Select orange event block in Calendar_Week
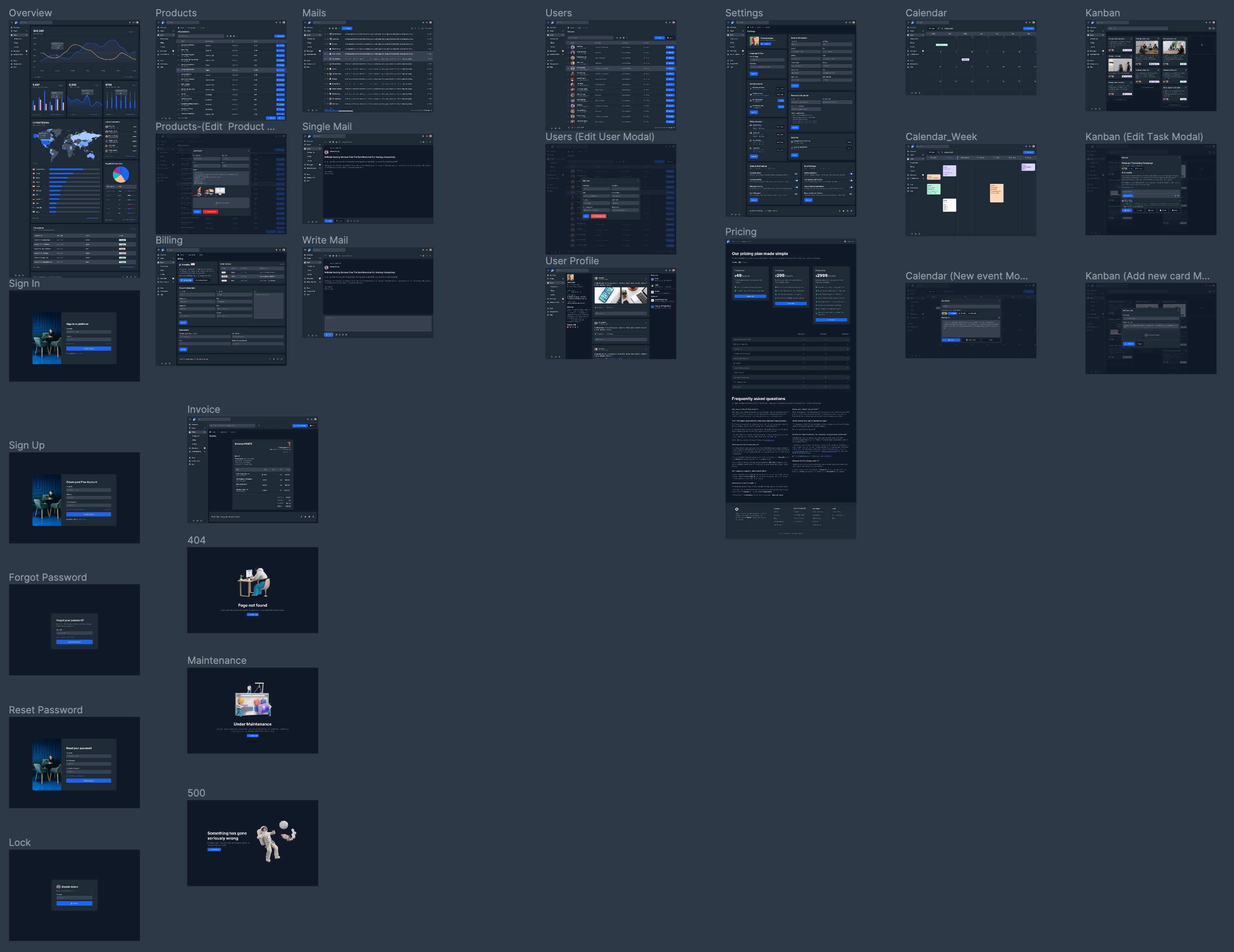 (x=996, y=193)
